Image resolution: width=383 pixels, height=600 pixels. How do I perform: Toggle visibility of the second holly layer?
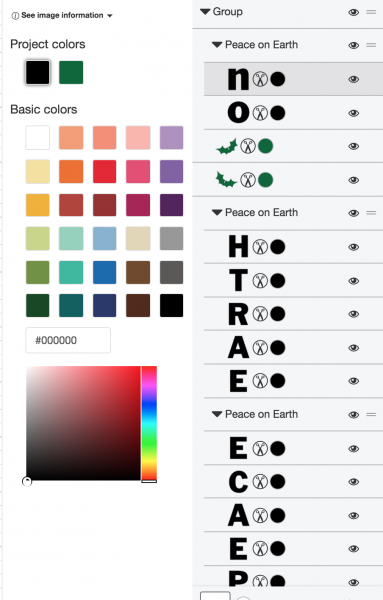[x=354, y=180]
